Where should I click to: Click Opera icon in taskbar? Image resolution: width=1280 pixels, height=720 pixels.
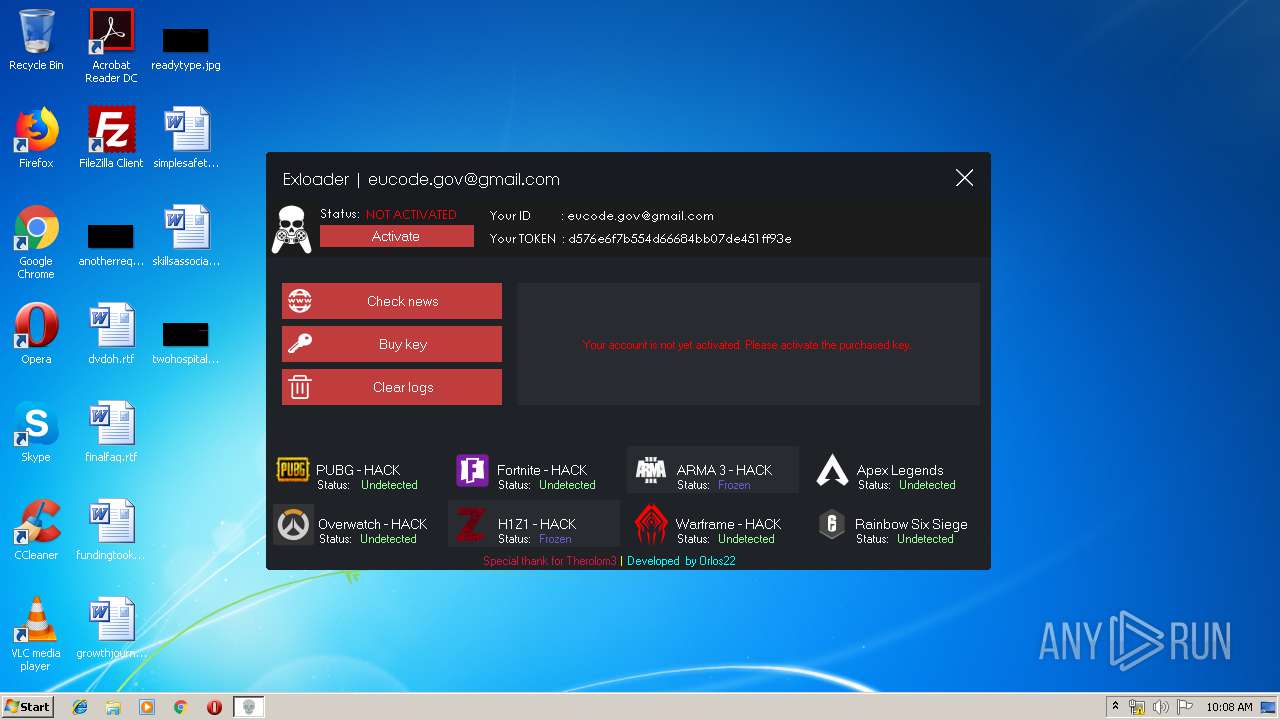pyautogui.click(x=214, y=707)
